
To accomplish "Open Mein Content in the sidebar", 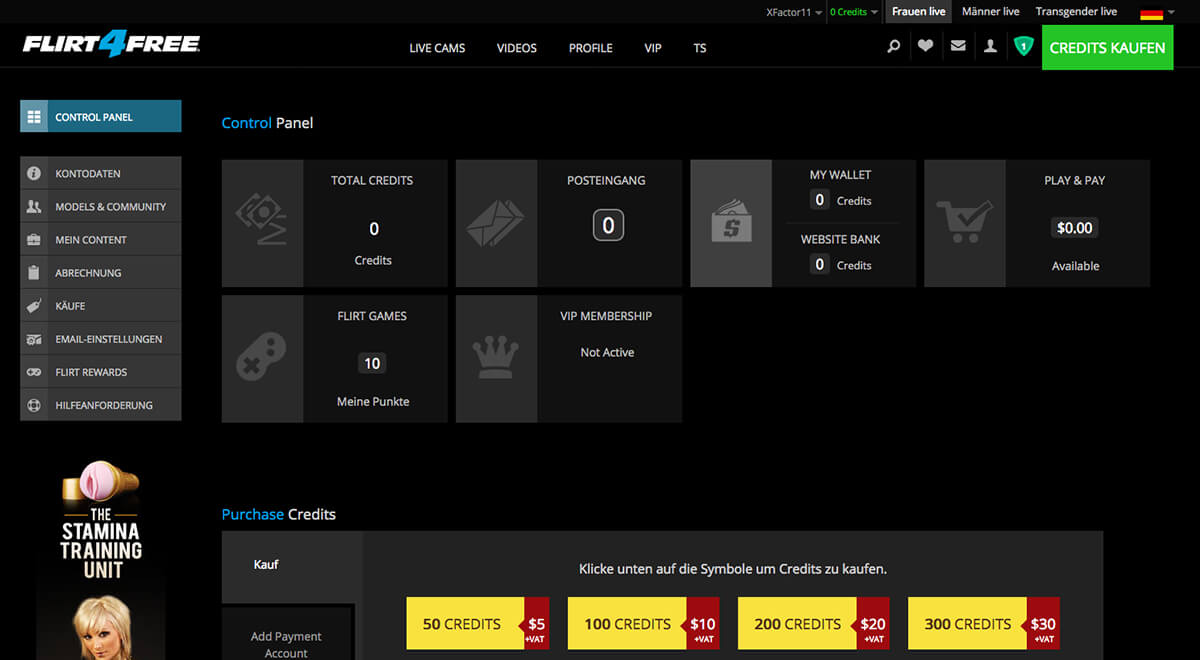I will pos(101,240).
